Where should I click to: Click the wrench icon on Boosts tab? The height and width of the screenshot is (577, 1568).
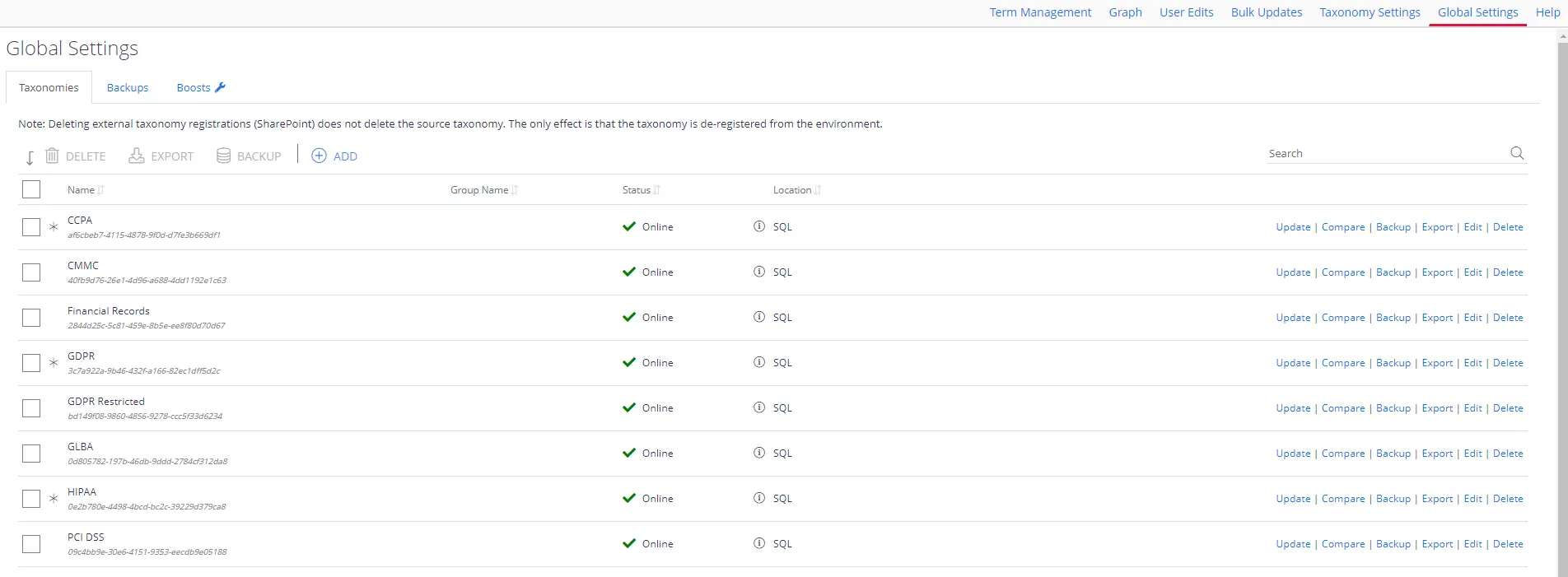pos(220,87)
